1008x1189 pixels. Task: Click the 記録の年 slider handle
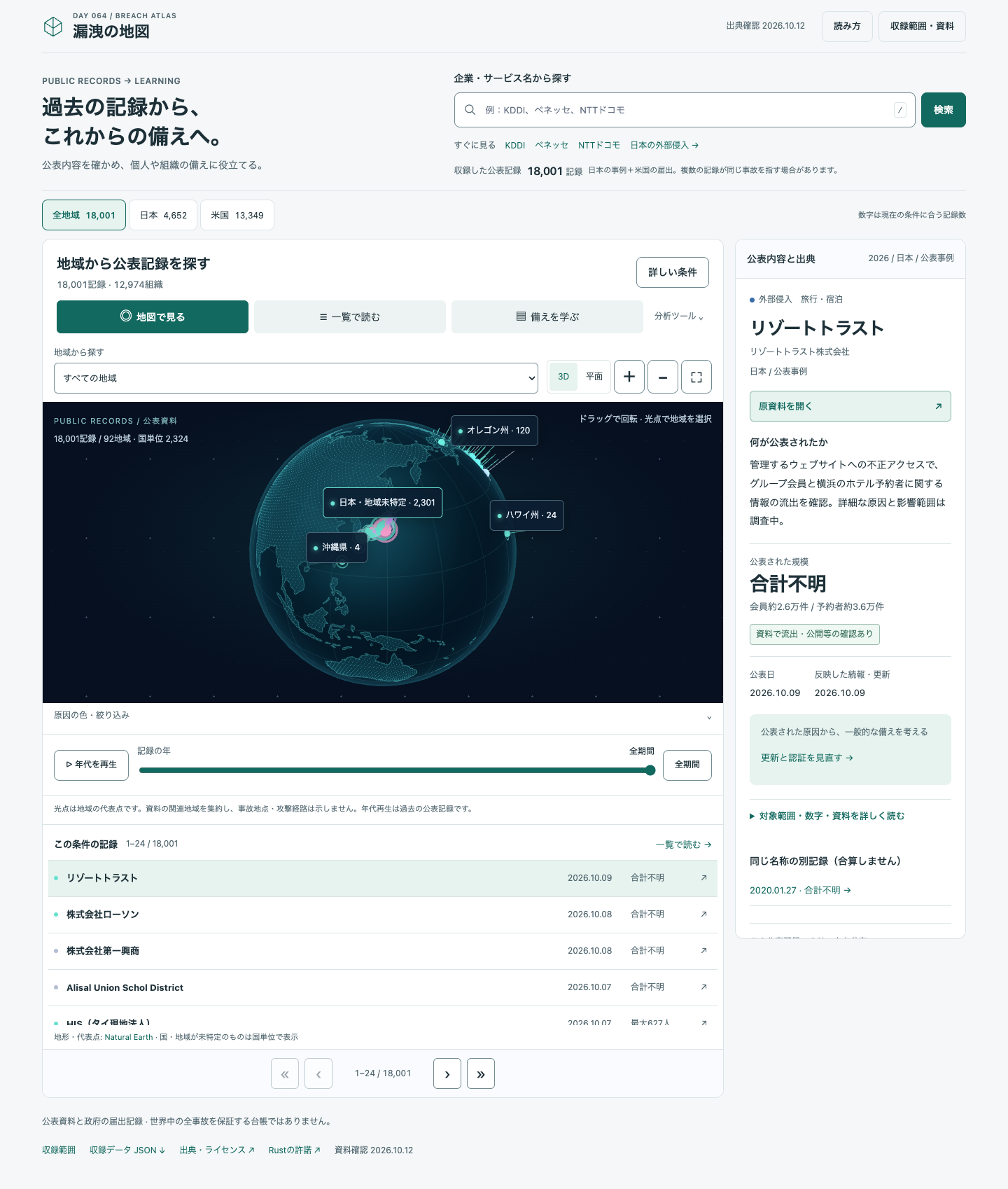point(650,770)
